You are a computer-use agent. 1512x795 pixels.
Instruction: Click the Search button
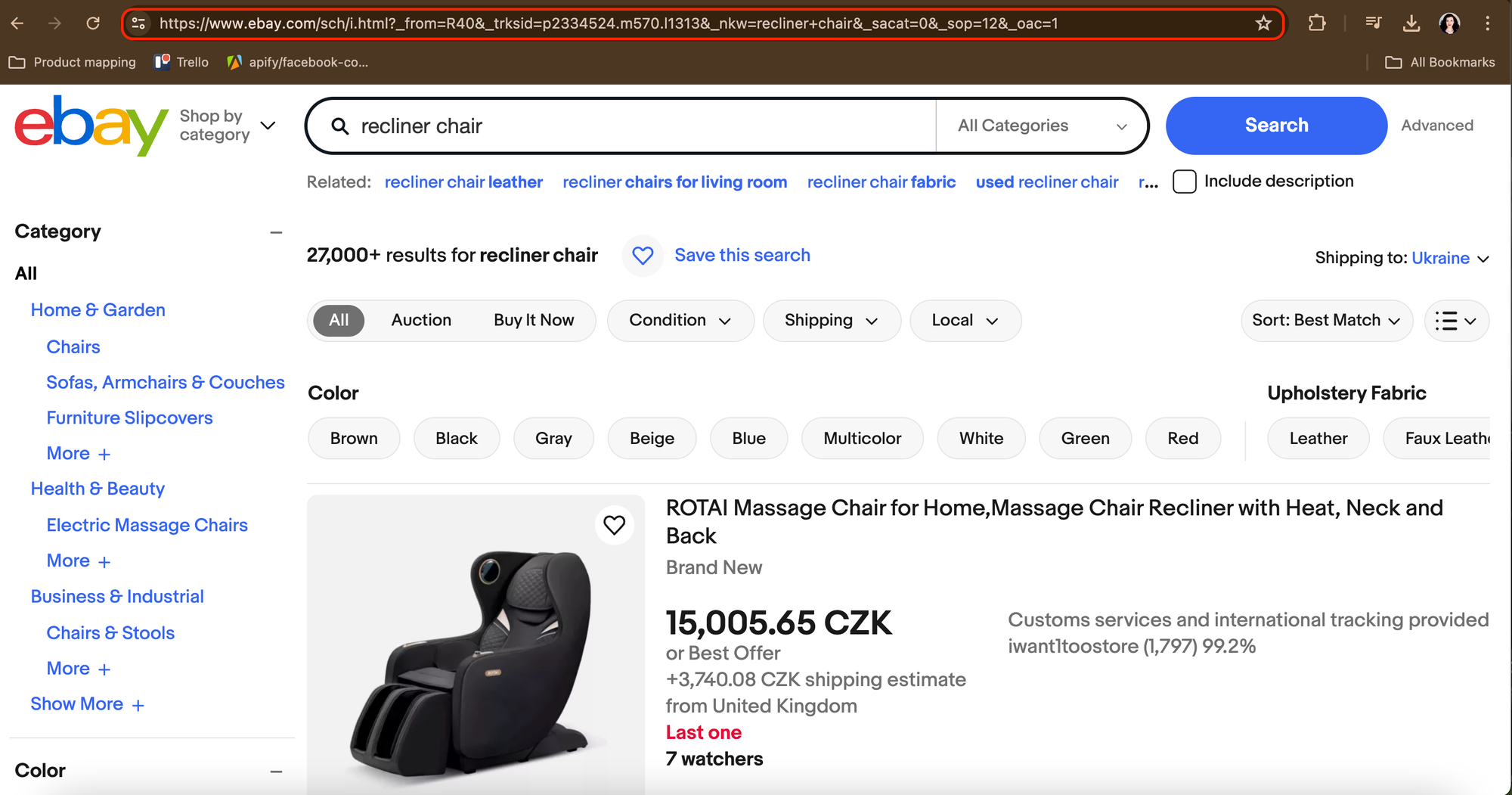1275,126
